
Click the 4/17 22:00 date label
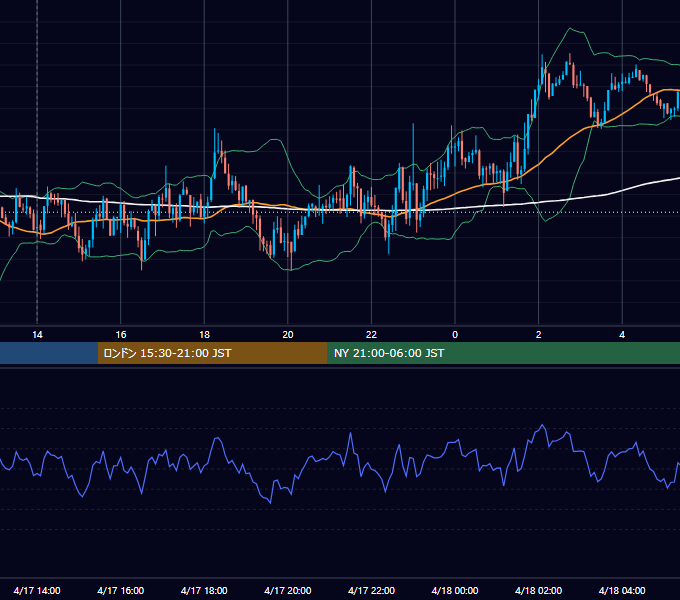pyautogui.click(x=371, y=590)
